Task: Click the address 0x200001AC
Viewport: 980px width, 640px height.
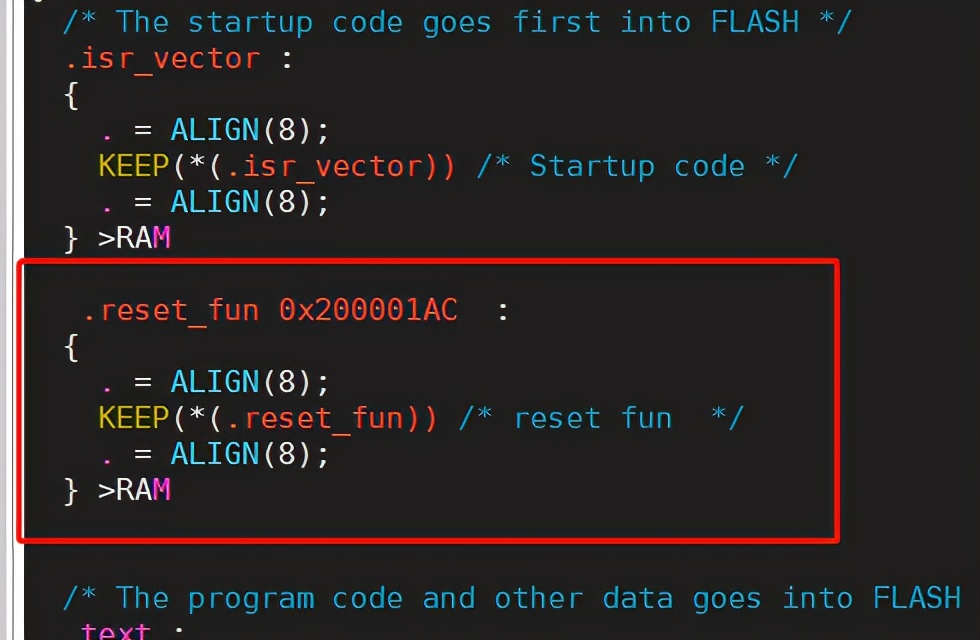Action: (x=368, y=311)
